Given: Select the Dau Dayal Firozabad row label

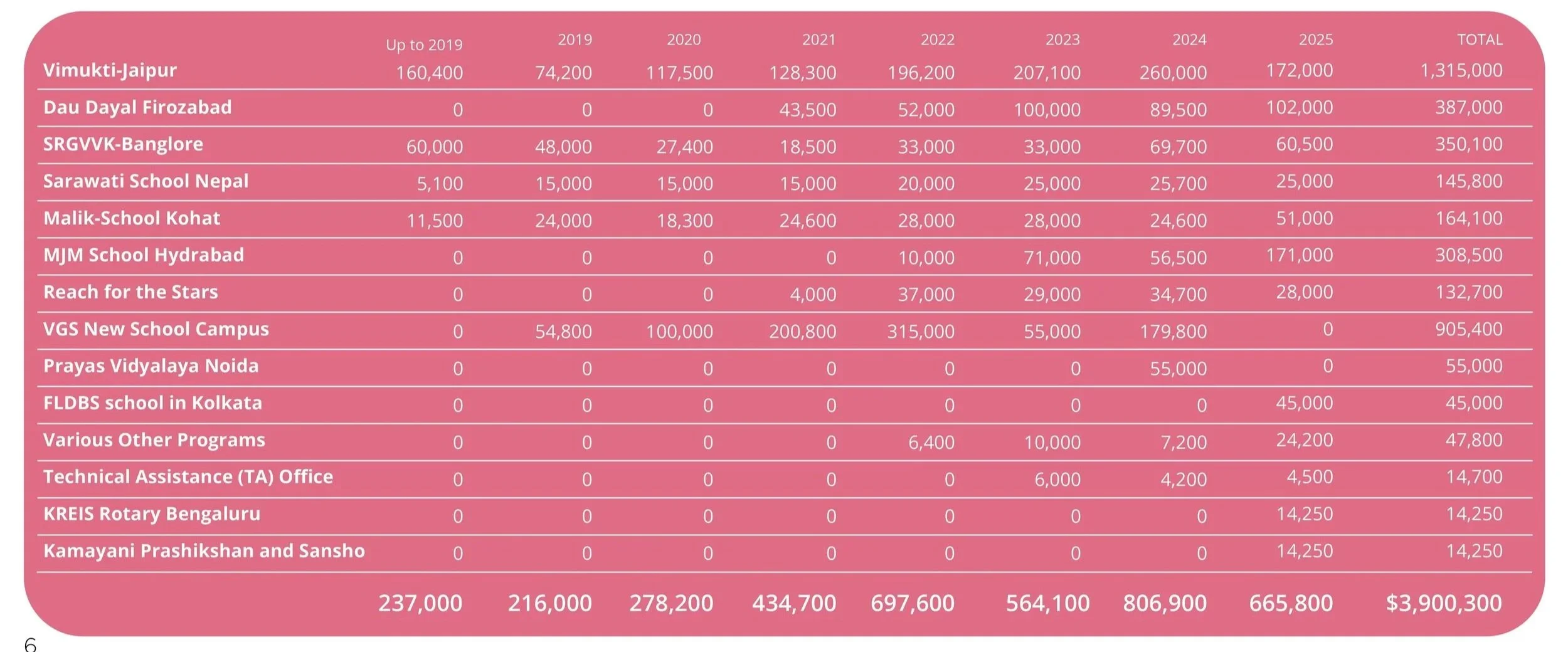Looking at the screenshot, I should pos(137,107).
